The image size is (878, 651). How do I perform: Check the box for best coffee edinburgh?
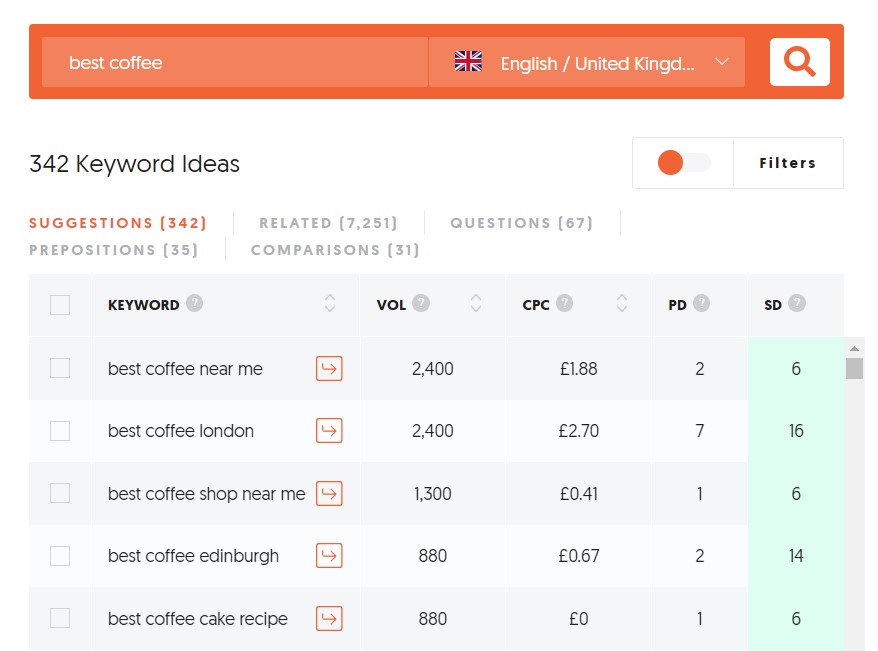(x=60, y=556)
